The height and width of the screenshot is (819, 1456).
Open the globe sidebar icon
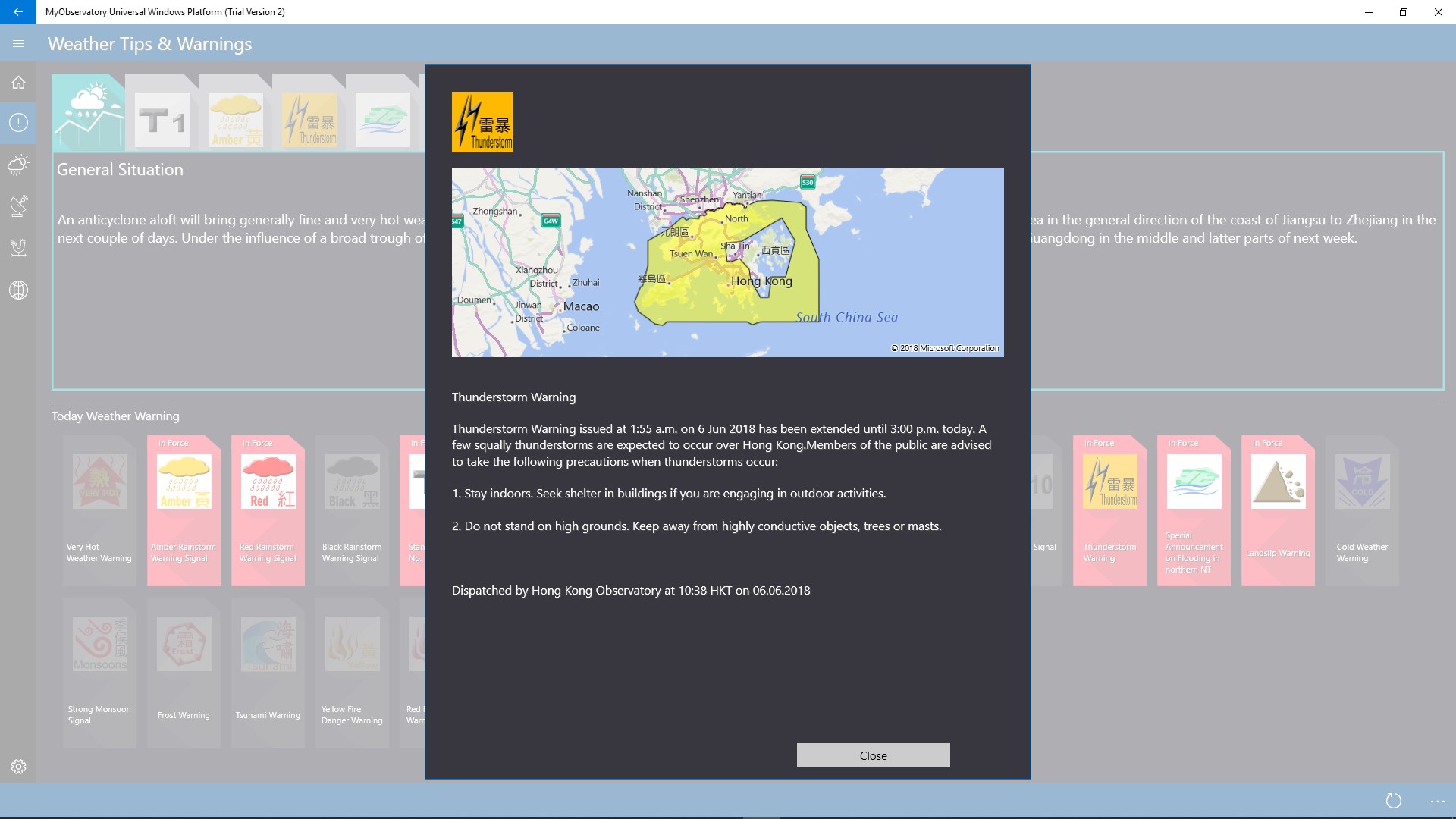[18, 290]
